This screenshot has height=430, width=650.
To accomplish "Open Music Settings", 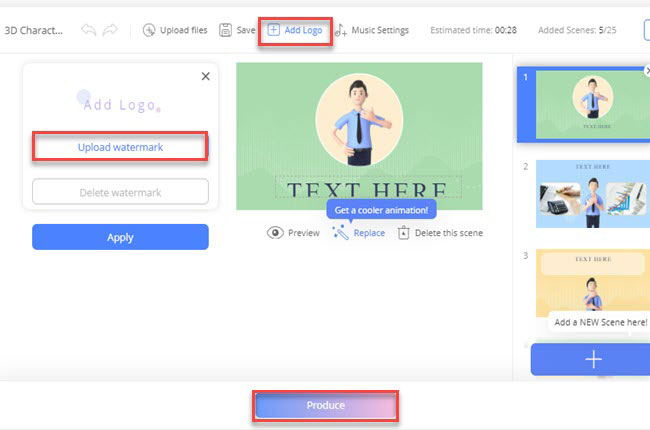I will click(372, 30).
